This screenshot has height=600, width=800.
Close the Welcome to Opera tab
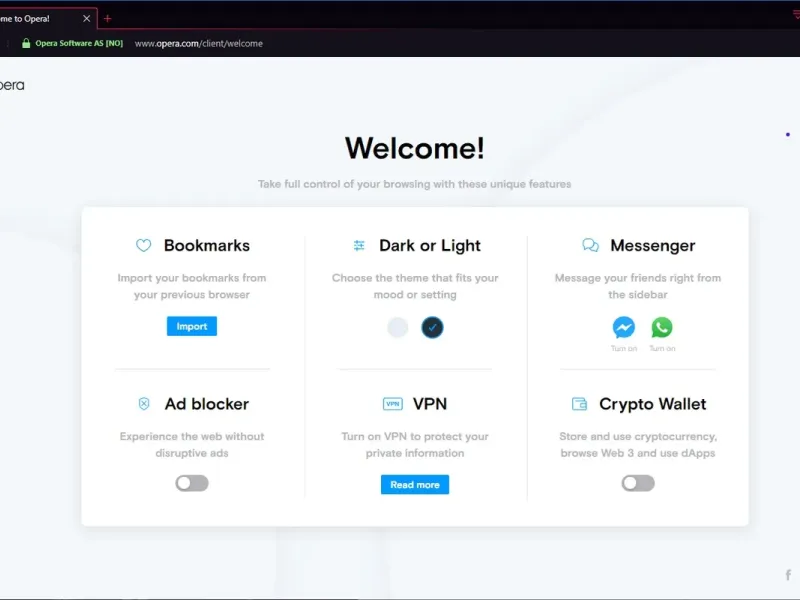87,19
